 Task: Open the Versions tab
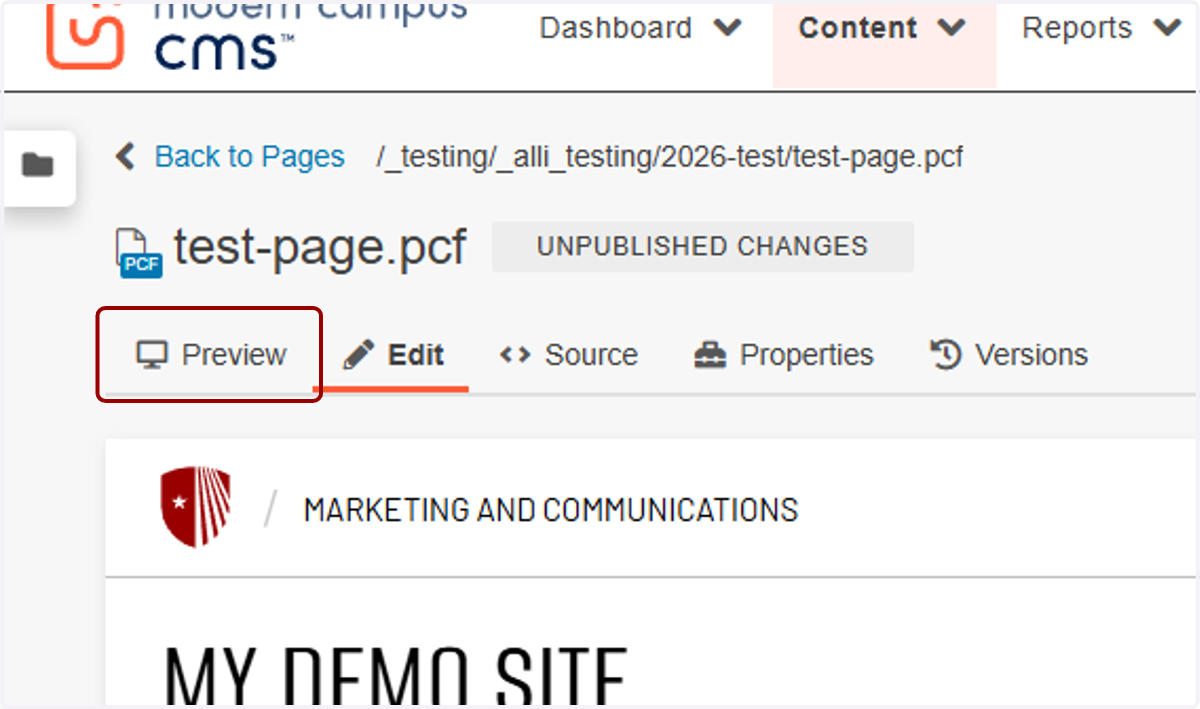point(1009,355)
